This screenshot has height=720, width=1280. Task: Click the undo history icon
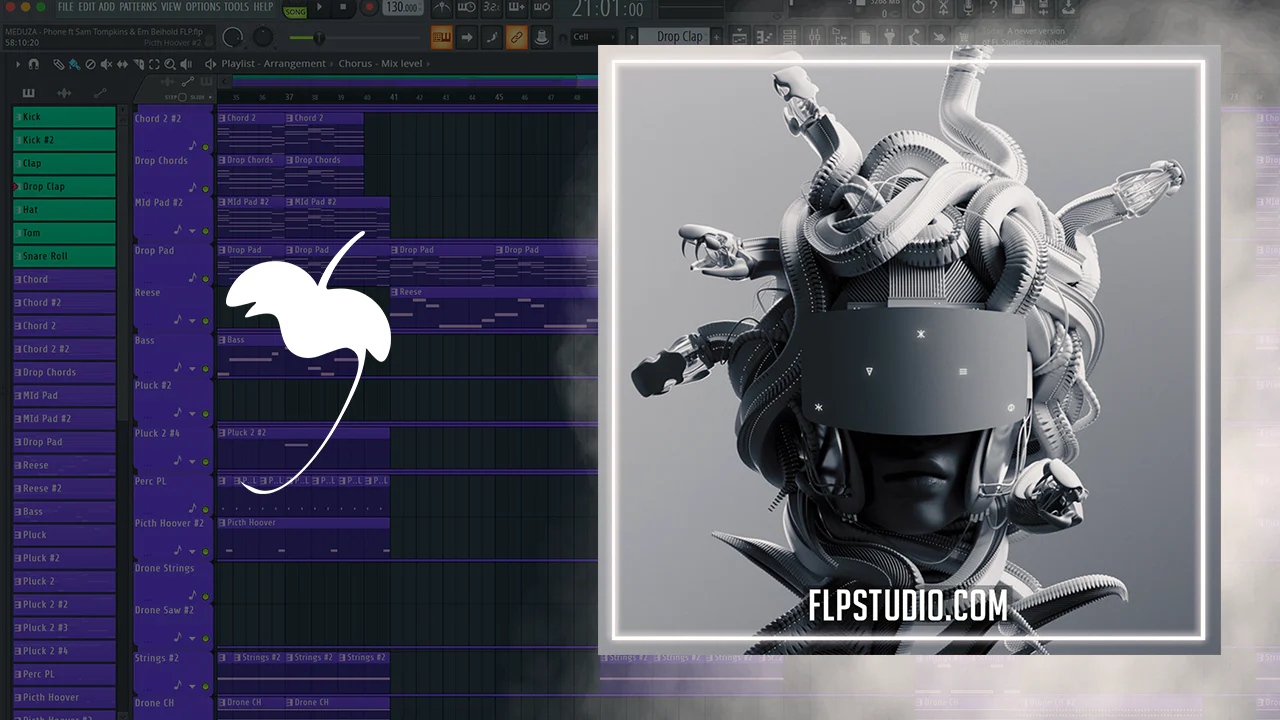(919, 8)
